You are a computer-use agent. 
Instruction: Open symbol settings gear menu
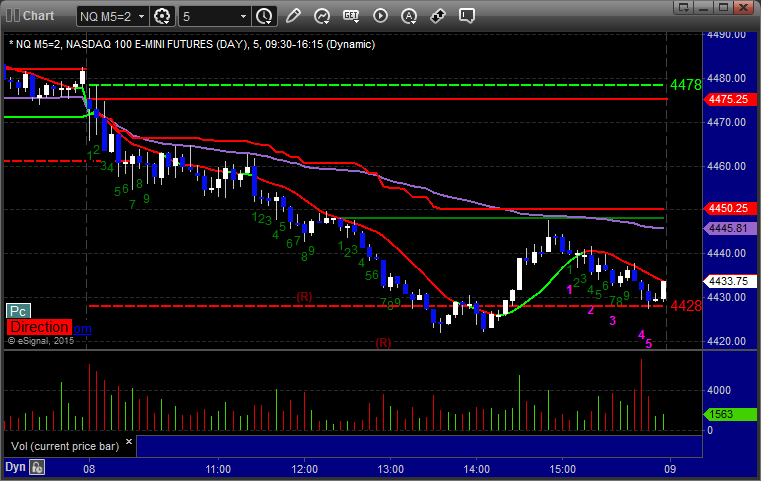[x=162, y=17]
